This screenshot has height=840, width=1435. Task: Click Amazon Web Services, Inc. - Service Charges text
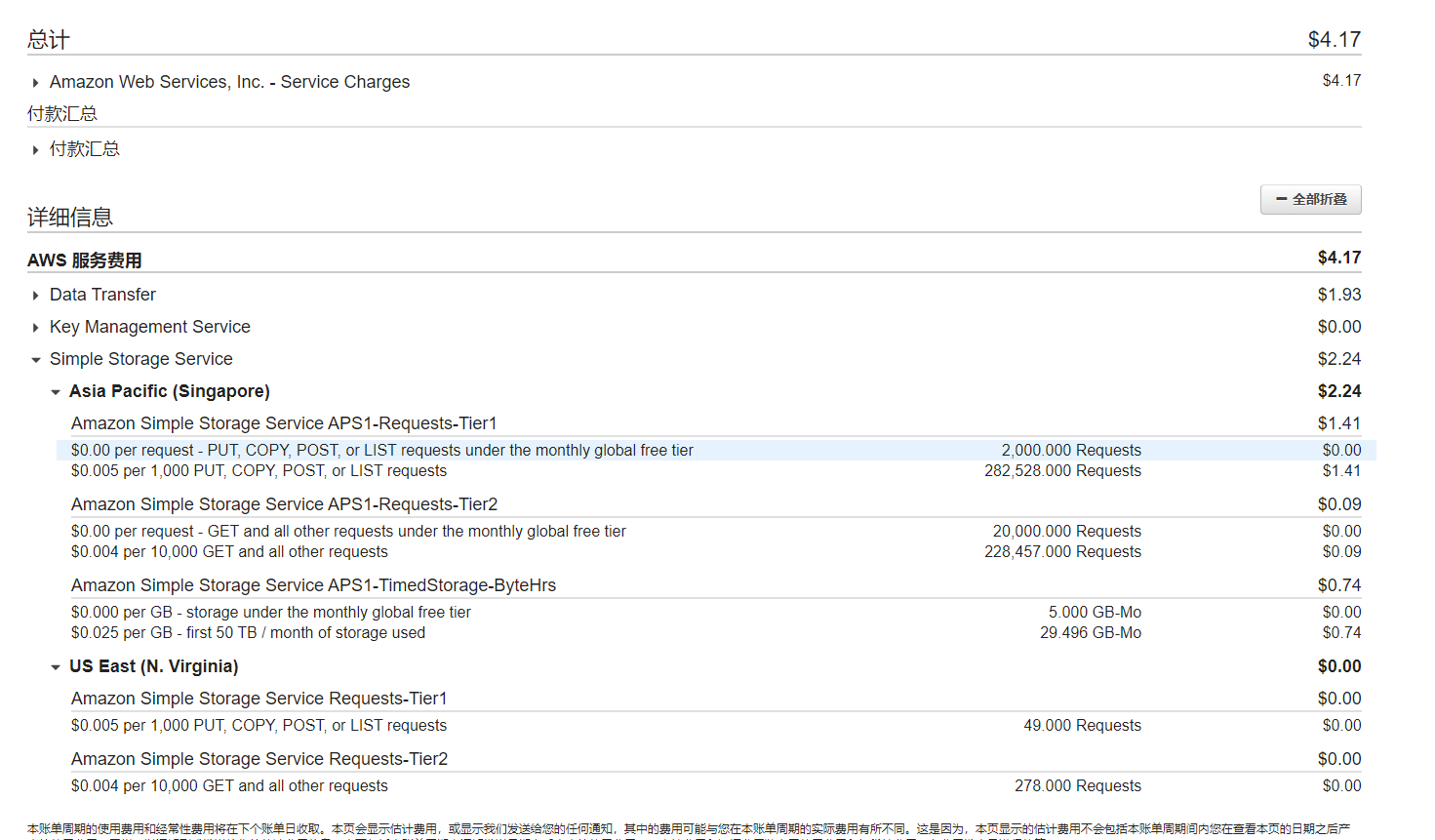230,82
